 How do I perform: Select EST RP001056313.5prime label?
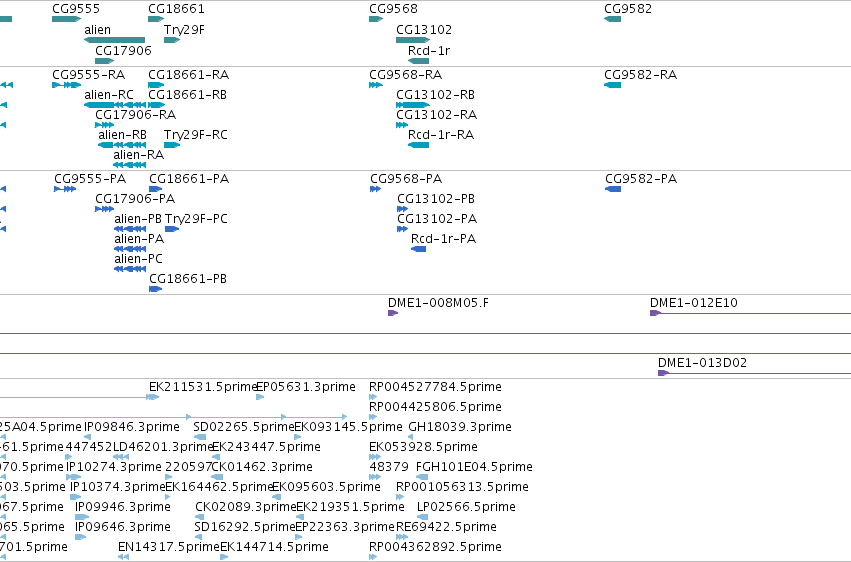(x=462, y=487)
